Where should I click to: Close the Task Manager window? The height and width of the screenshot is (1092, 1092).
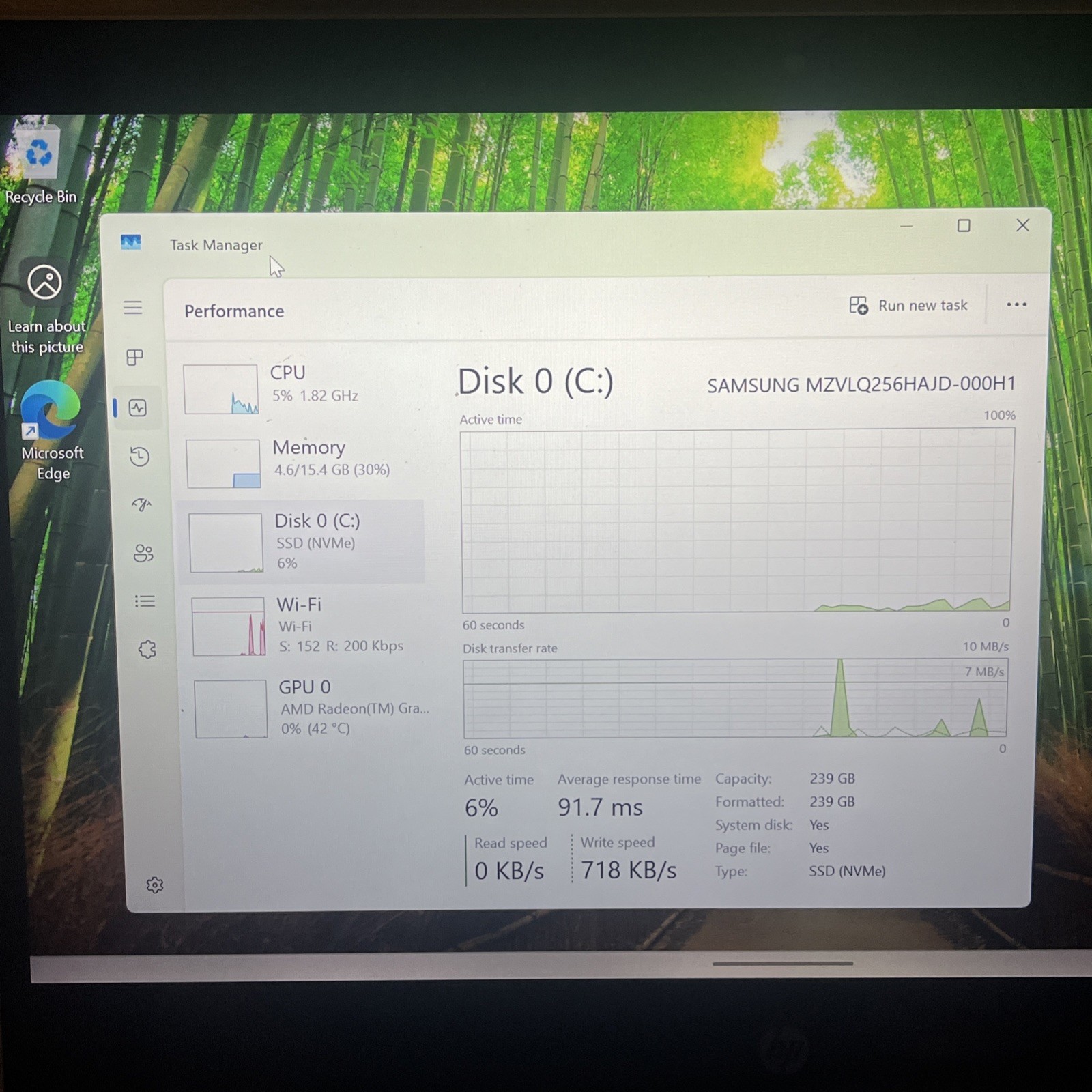tap(1022, 225)
